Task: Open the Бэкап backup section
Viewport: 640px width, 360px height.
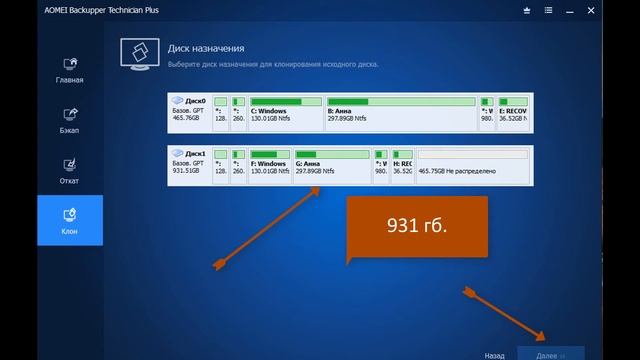Action: pos(69,121)
